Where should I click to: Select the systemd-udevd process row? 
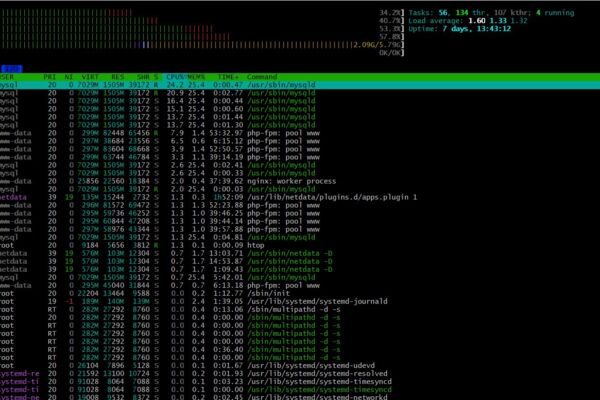tap(300, 366)
